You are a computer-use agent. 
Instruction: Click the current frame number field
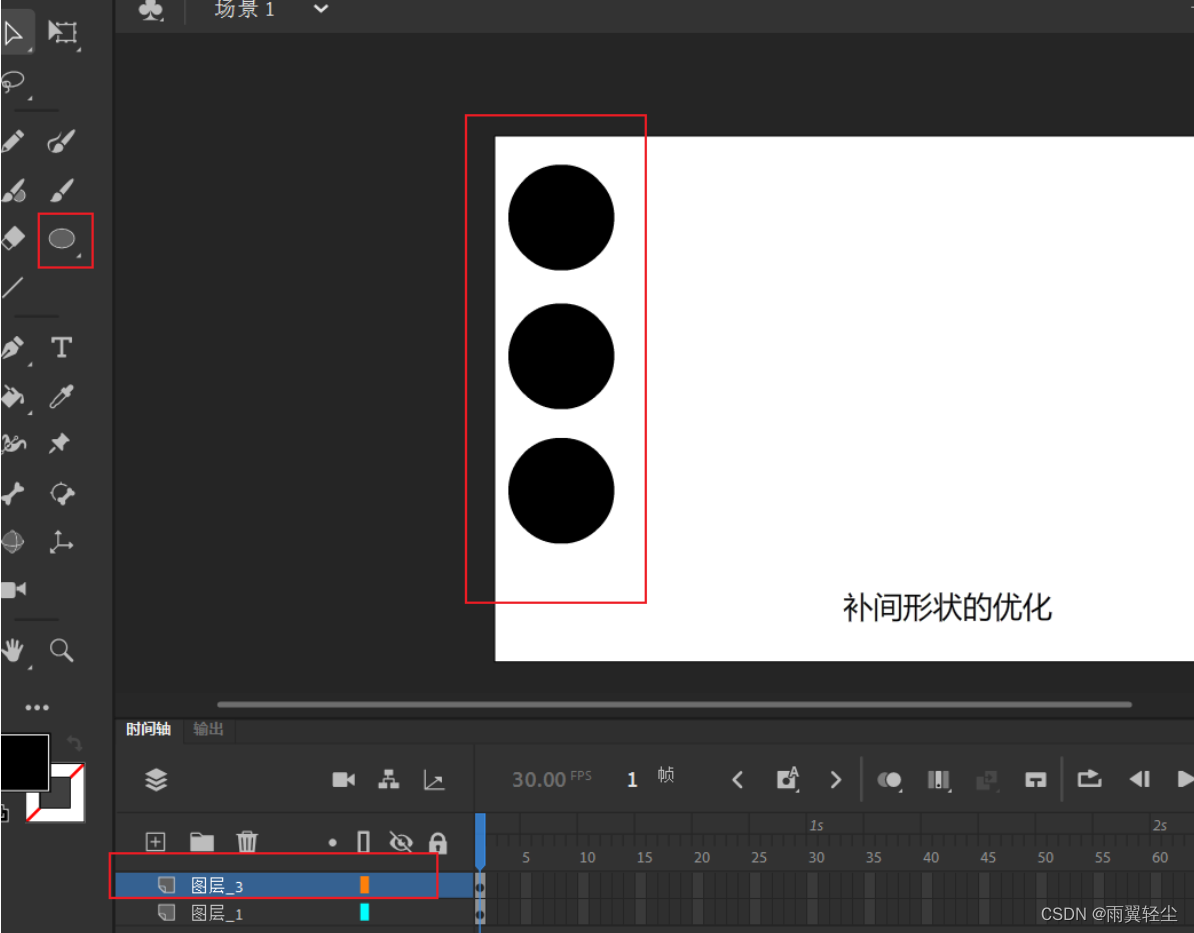coord(632,779)
